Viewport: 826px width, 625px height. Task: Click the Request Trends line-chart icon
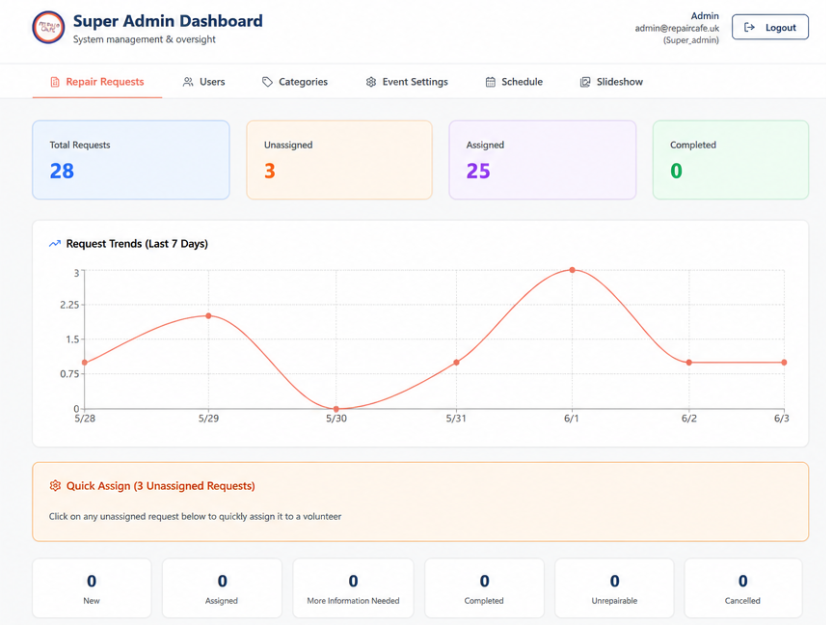[x=55, y=243]
